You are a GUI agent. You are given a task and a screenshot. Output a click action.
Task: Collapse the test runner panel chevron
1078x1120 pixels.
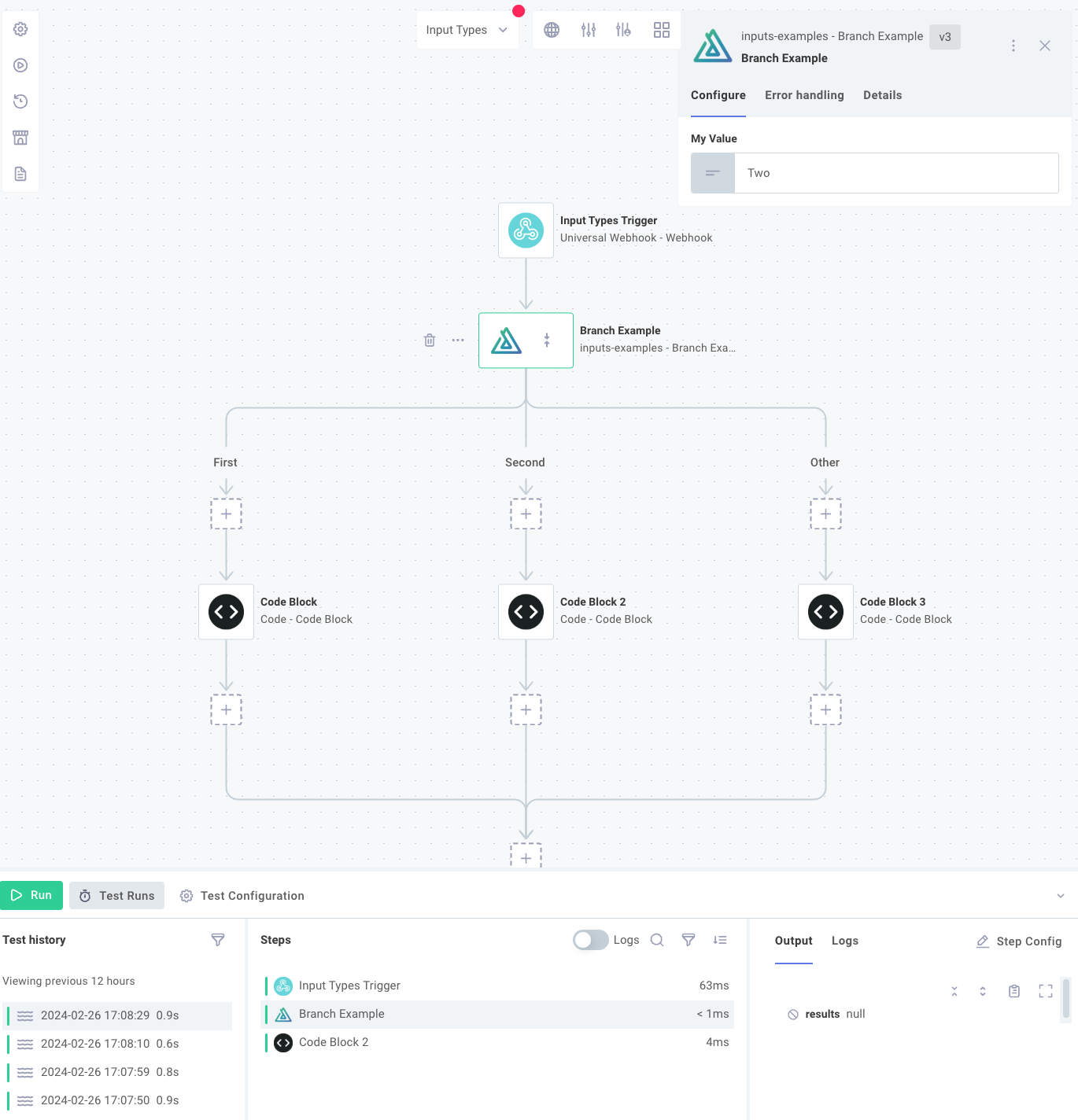click(1060, 896)
